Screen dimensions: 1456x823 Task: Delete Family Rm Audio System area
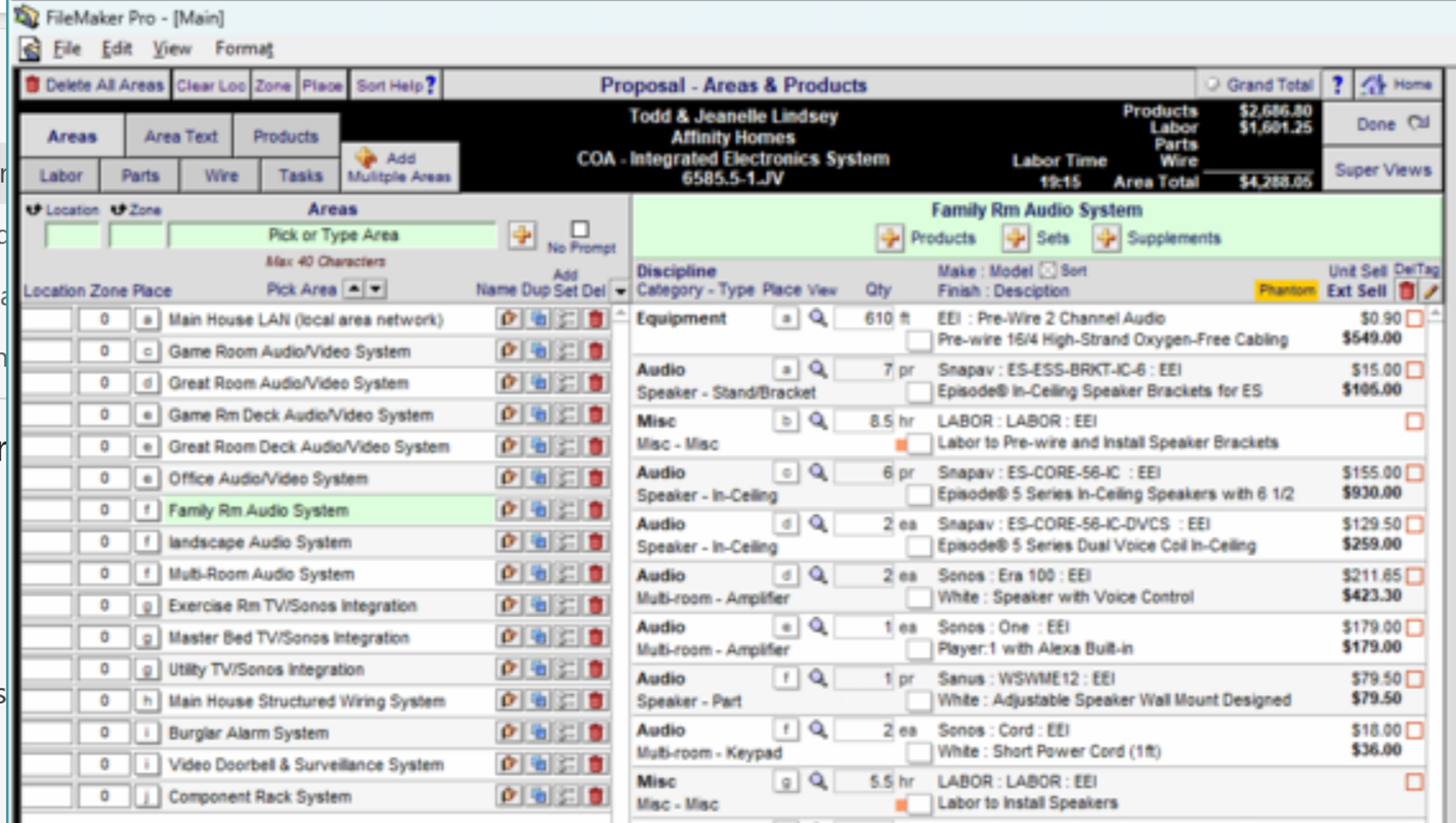pos(596,509)
